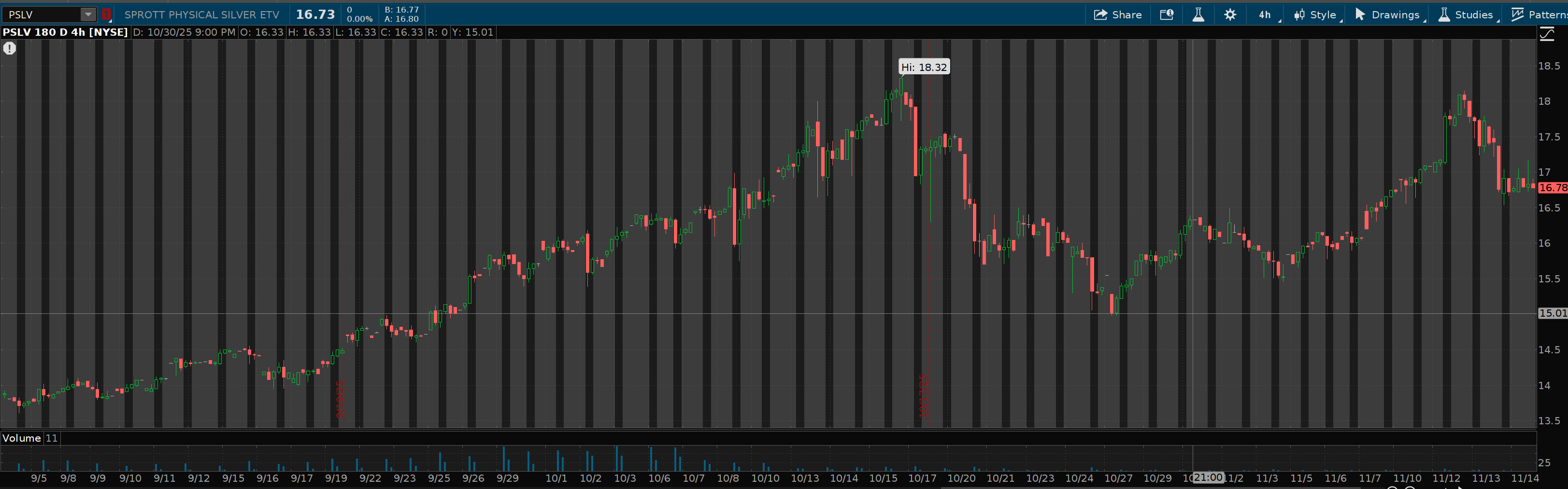Open the chart info card icon
Image resolution: width=1568 pixels, height=489 pixels.
[x=1166, y=14]
